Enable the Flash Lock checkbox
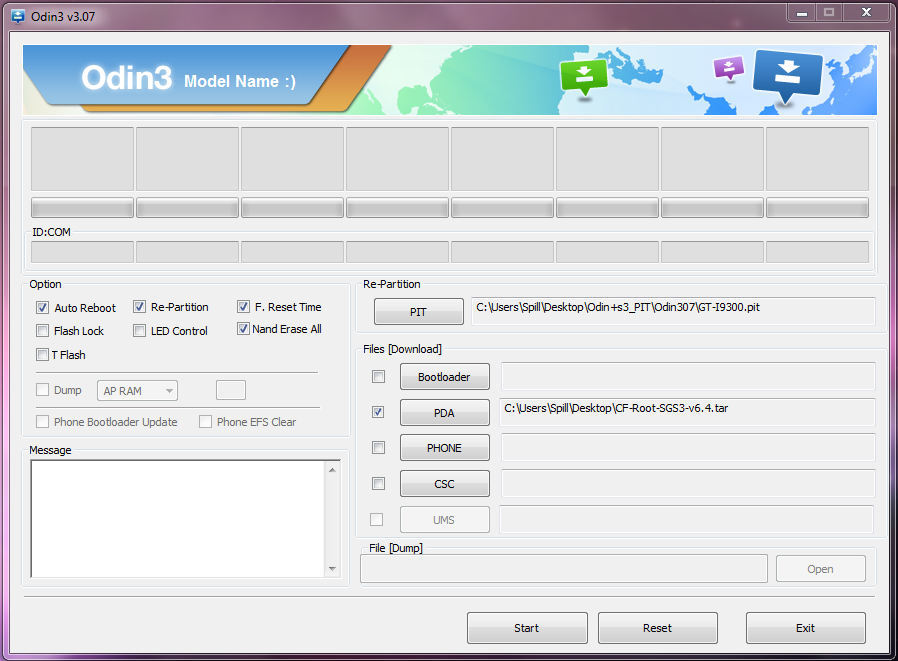Viewport: 898px width, 661px height. tap(42, 330)
